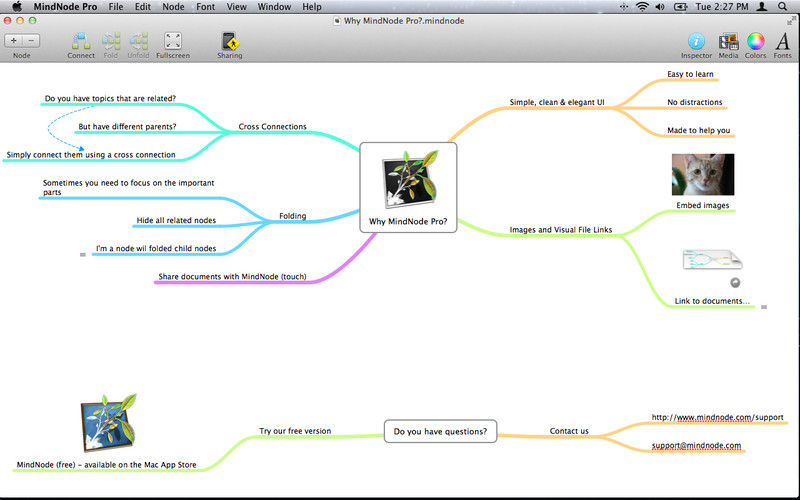Viewport: 800px width, 500px height.
Task: Select the 'Do you have questions?' node
Action: click(x=440, y=431)
